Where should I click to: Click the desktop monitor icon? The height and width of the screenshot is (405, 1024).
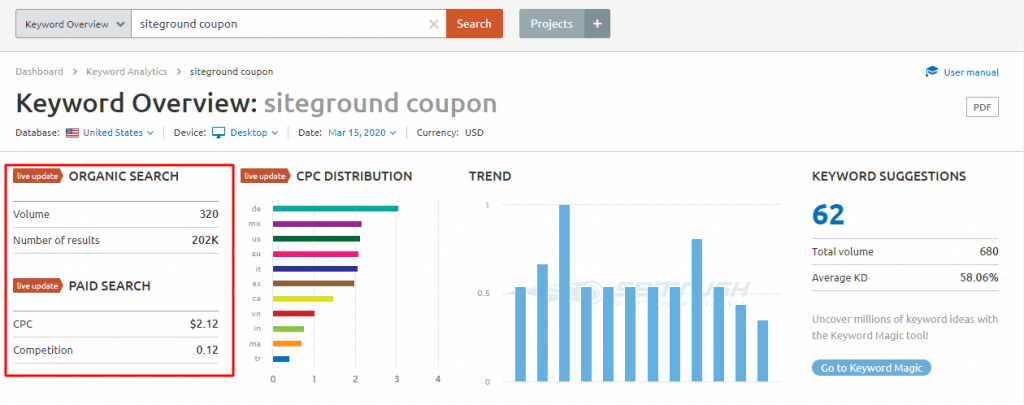click(218, 133)
